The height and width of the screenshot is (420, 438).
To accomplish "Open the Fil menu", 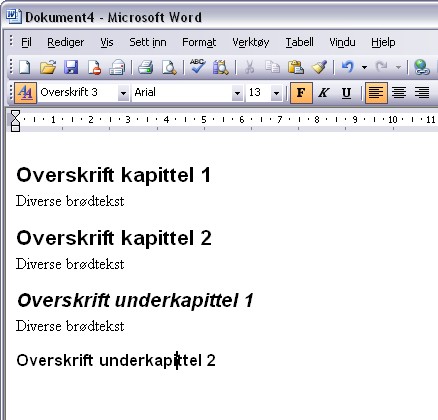I will pos(26,42).
